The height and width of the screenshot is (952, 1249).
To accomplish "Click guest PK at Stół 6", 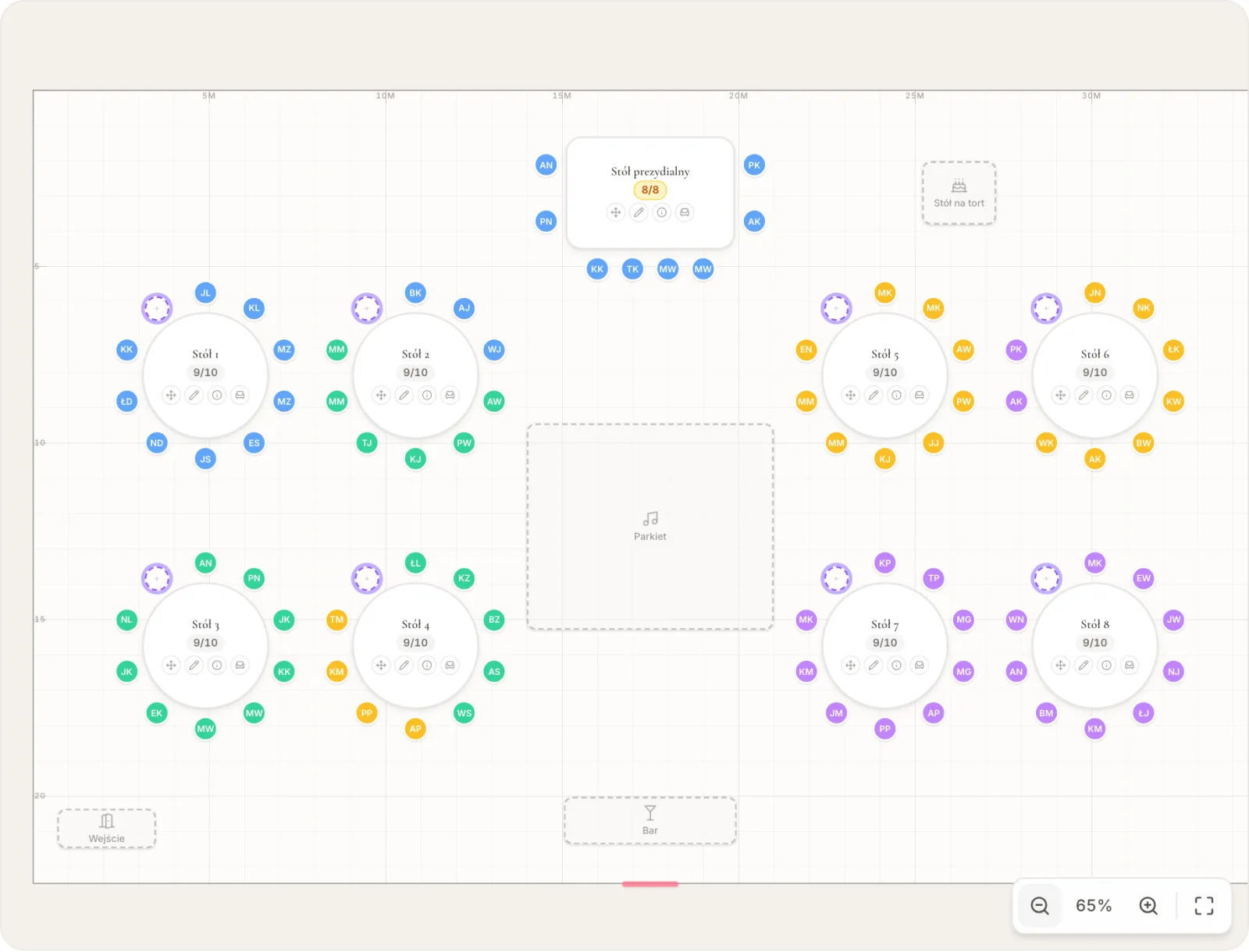I will pos(1016,350).
